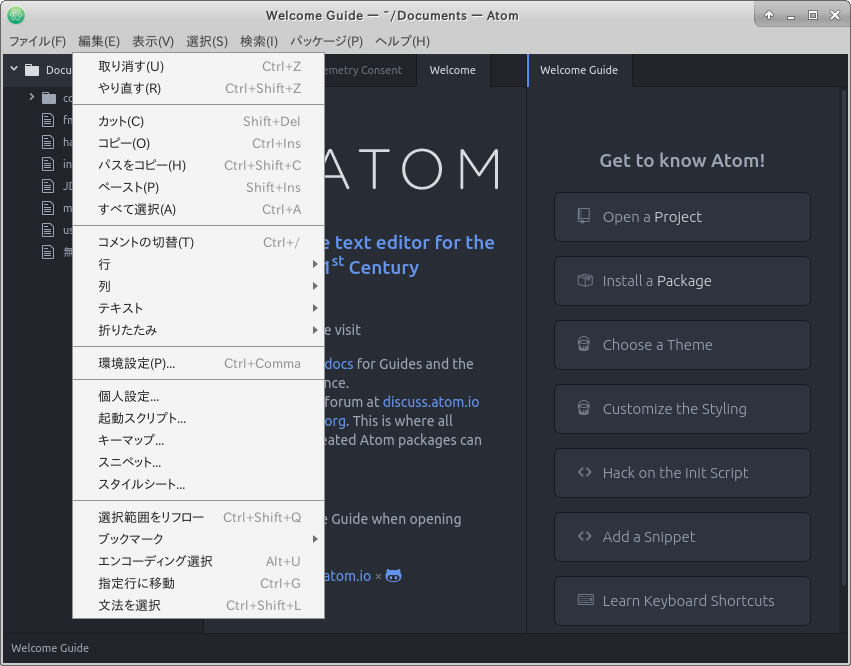851x666 pixels.
Task: Click the Atom logo icon in title bar
Action: pyautogui.click(x=16, y=15)
